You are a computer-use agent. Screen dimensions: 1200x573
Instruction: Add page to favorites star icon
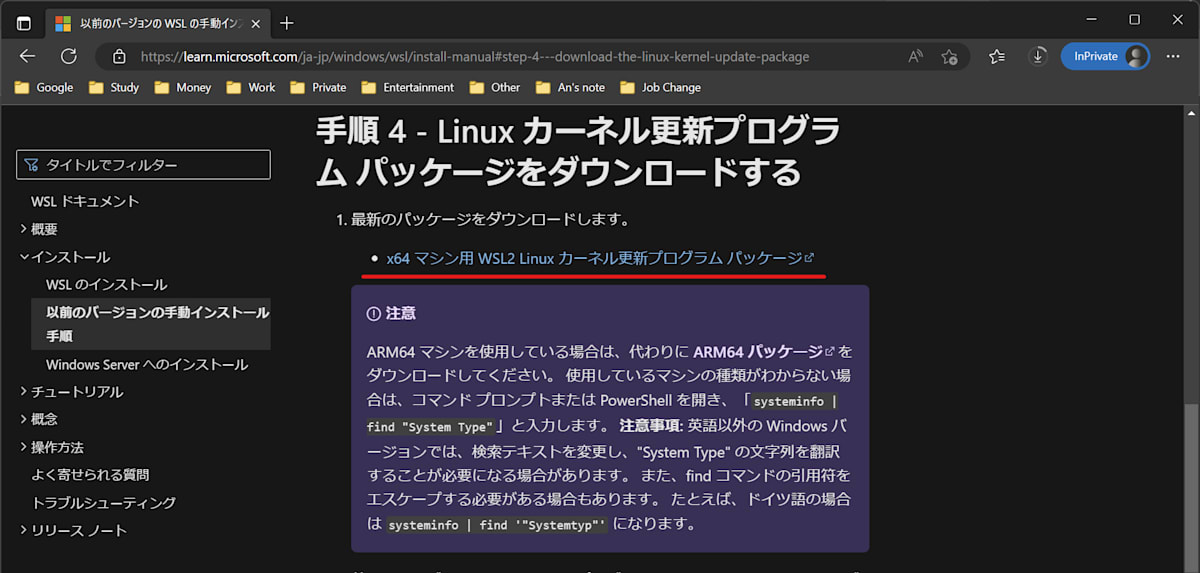949,57
